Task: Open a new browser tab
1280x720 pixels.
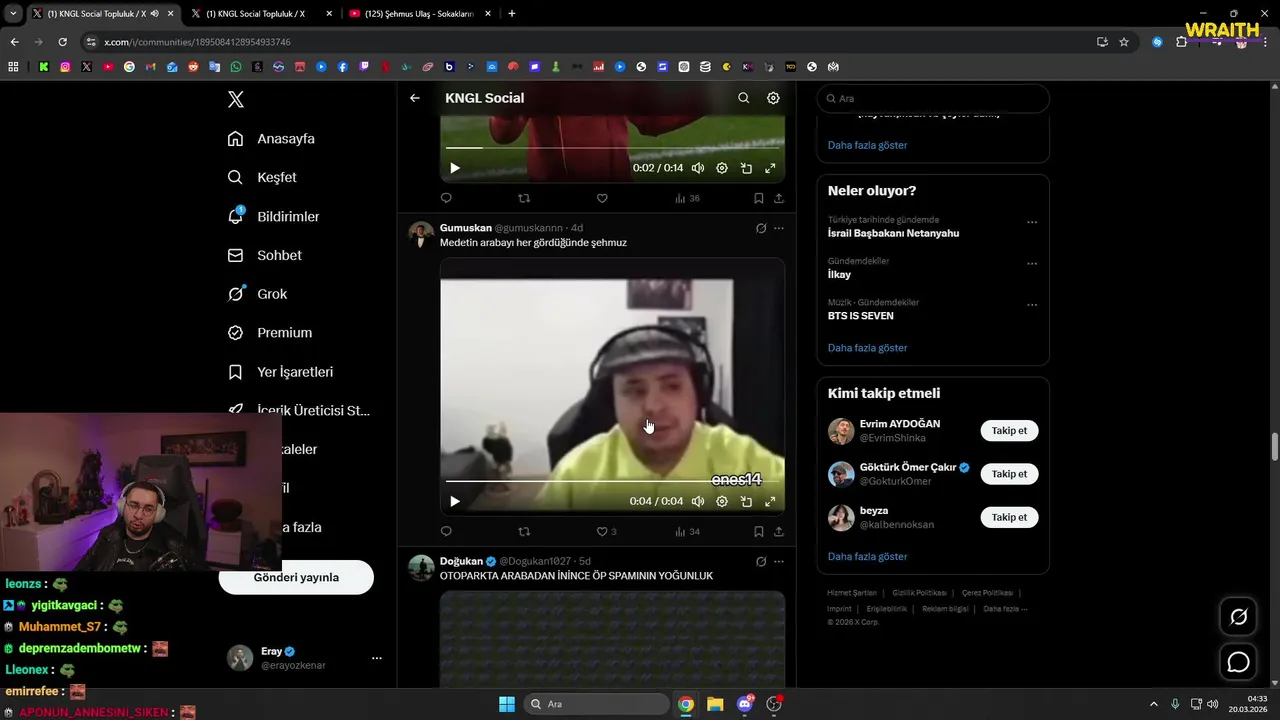Action: (x=512, y=14)
